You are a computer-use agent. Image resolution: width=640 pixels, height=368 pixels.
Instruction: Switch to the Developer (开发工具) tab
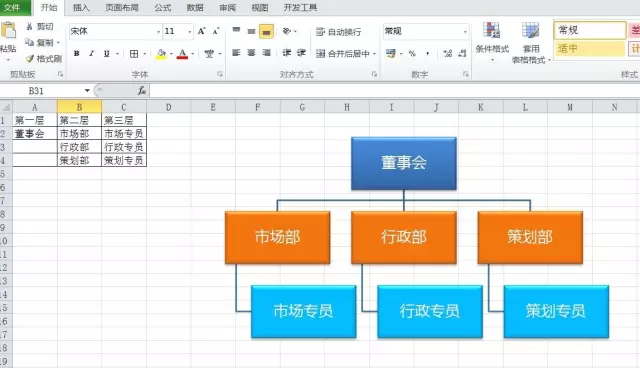(x=300, y=7)
